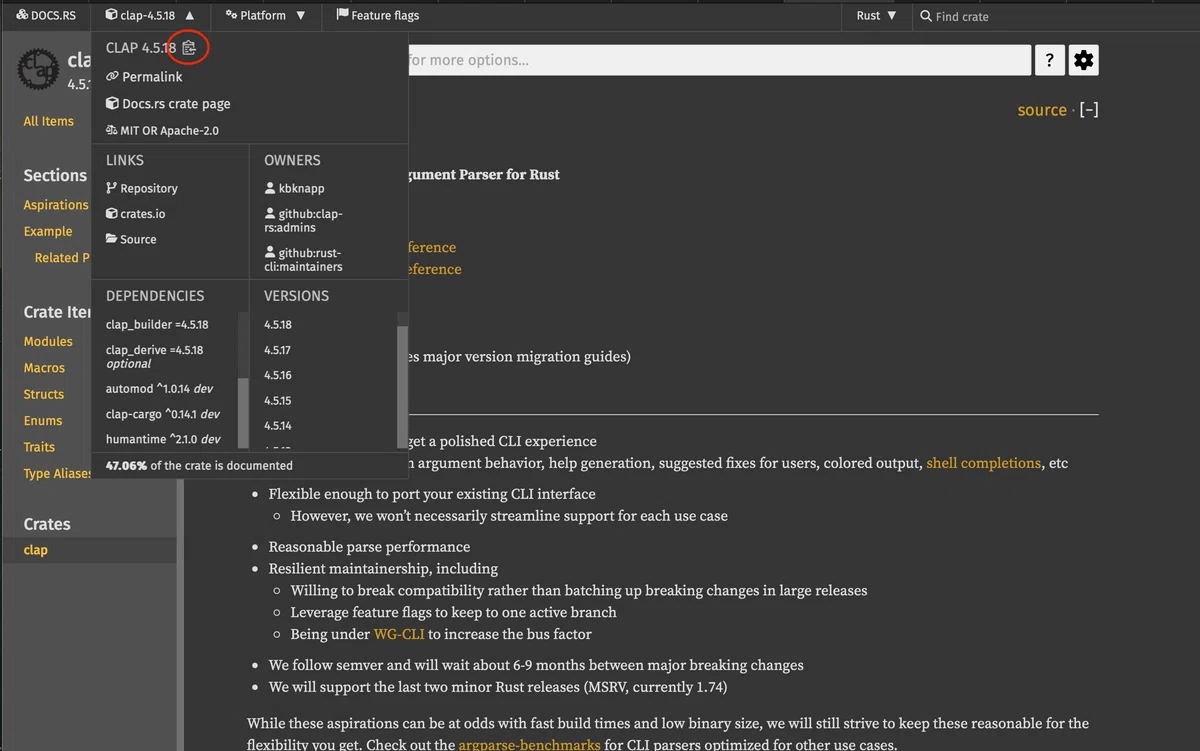Go to Example section in sidebar

48,231
